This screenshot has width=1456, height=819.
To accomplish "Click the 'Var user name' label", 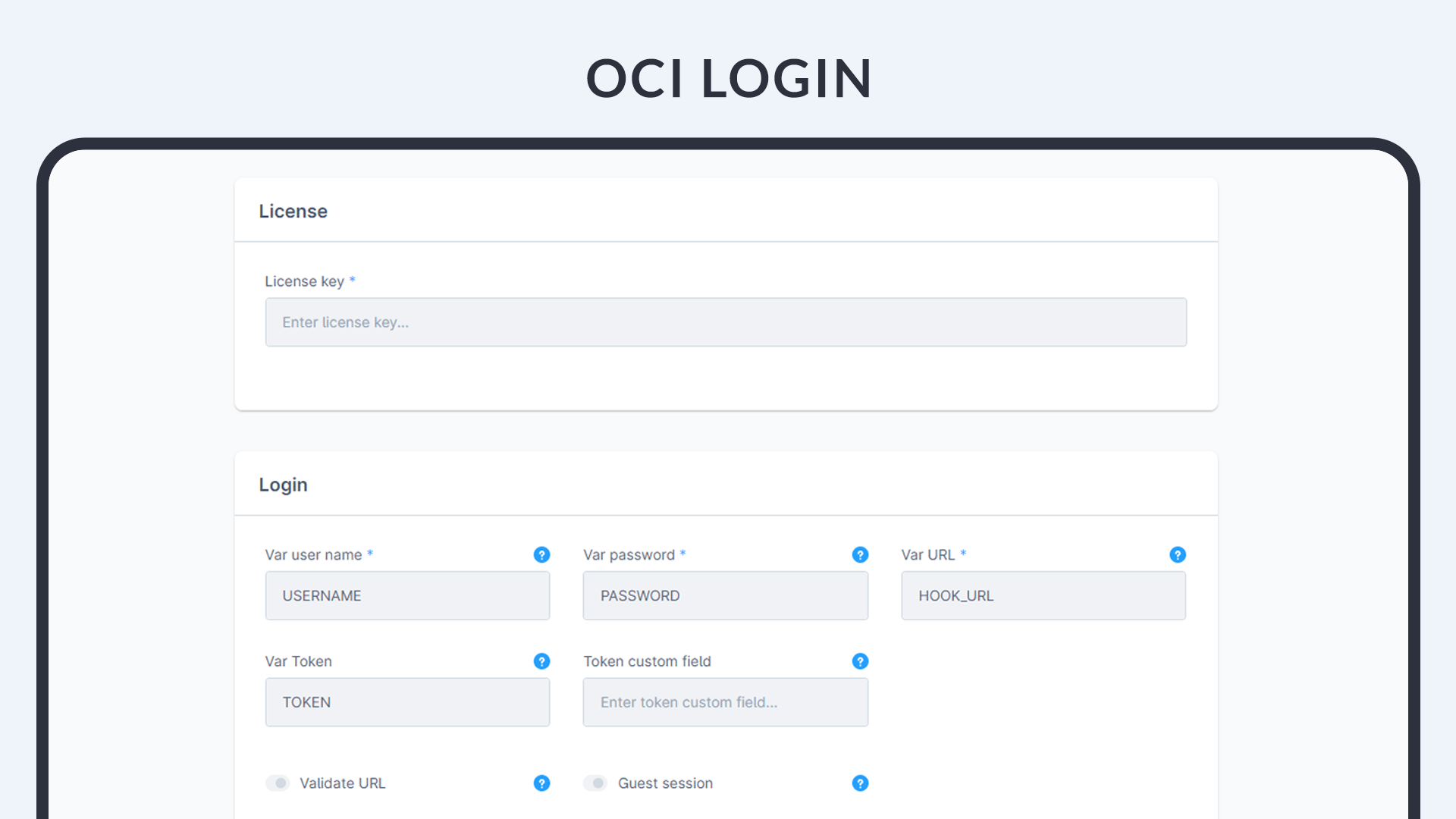I will [313, 554].
